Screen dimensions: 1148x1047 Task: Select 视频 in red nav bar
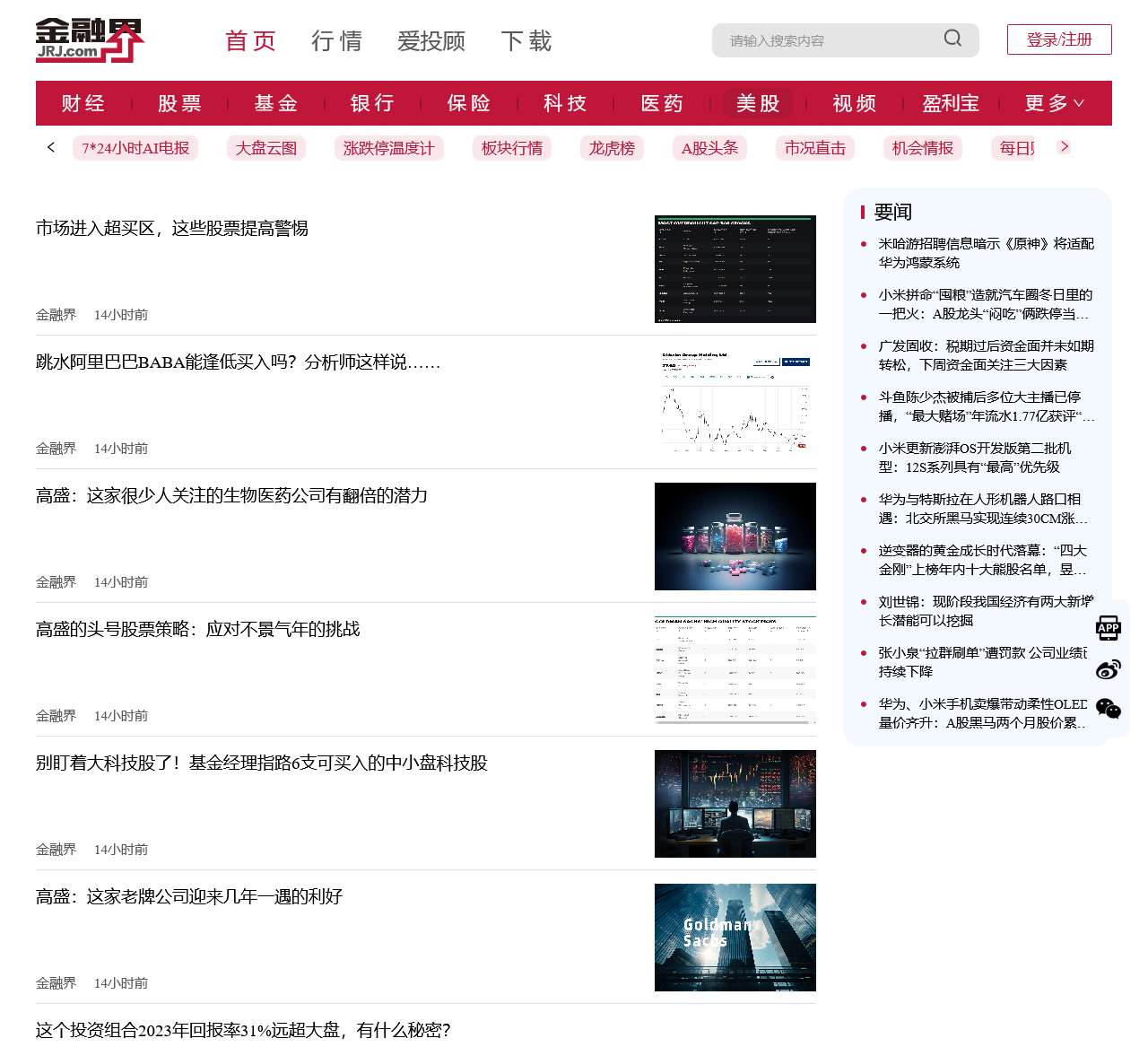point(855,103)
